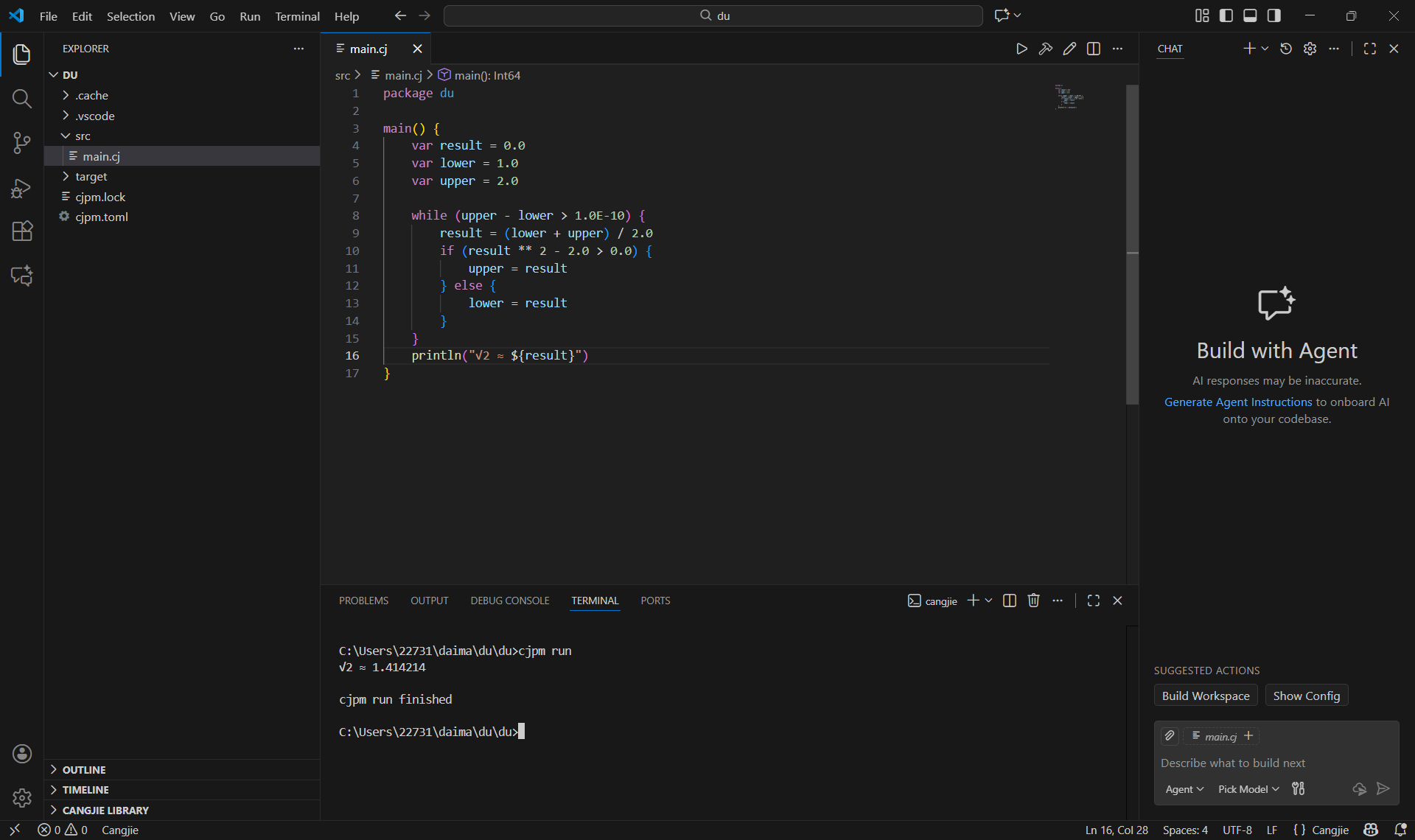Click the Run file play icon
The image size is (1415, 840).
click(x=1021, y=49)
